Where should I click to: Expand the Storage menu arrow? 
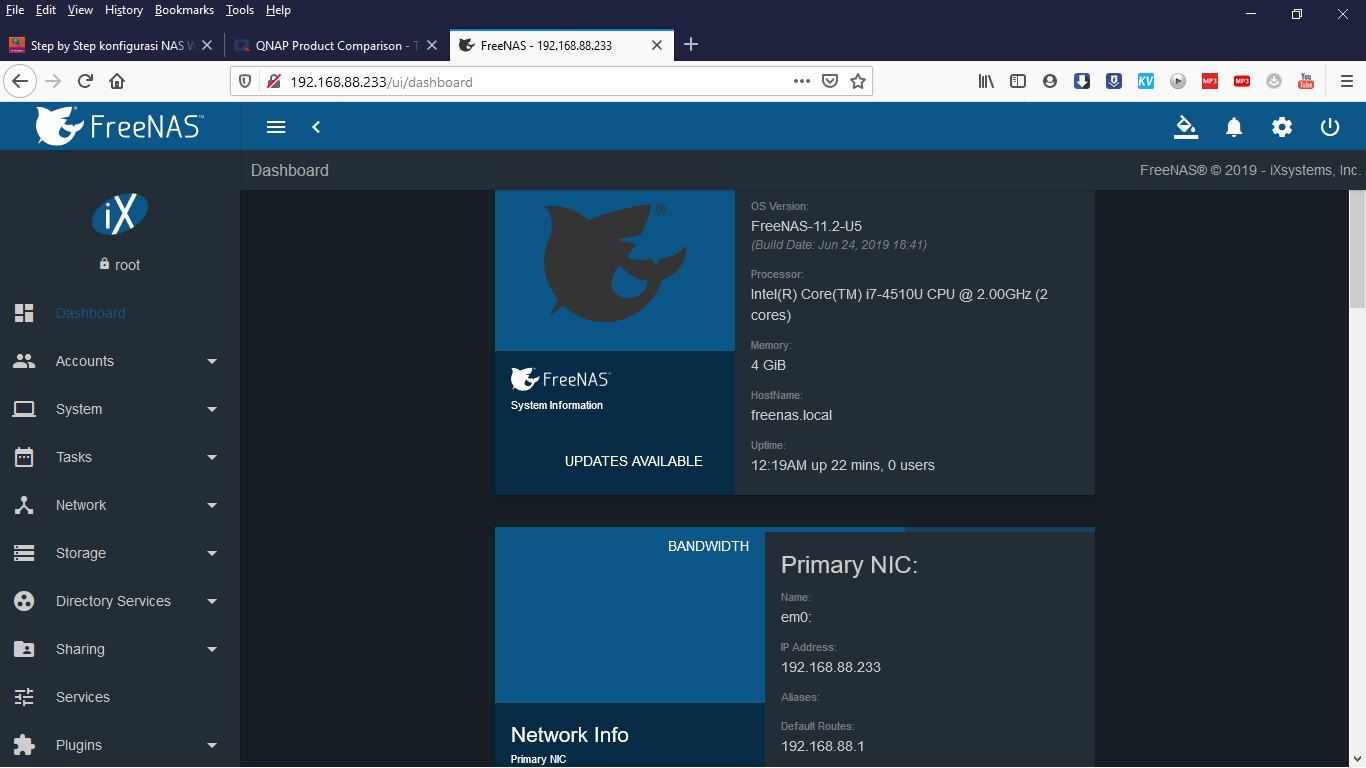pyautogui.click(x=212, y=553)
